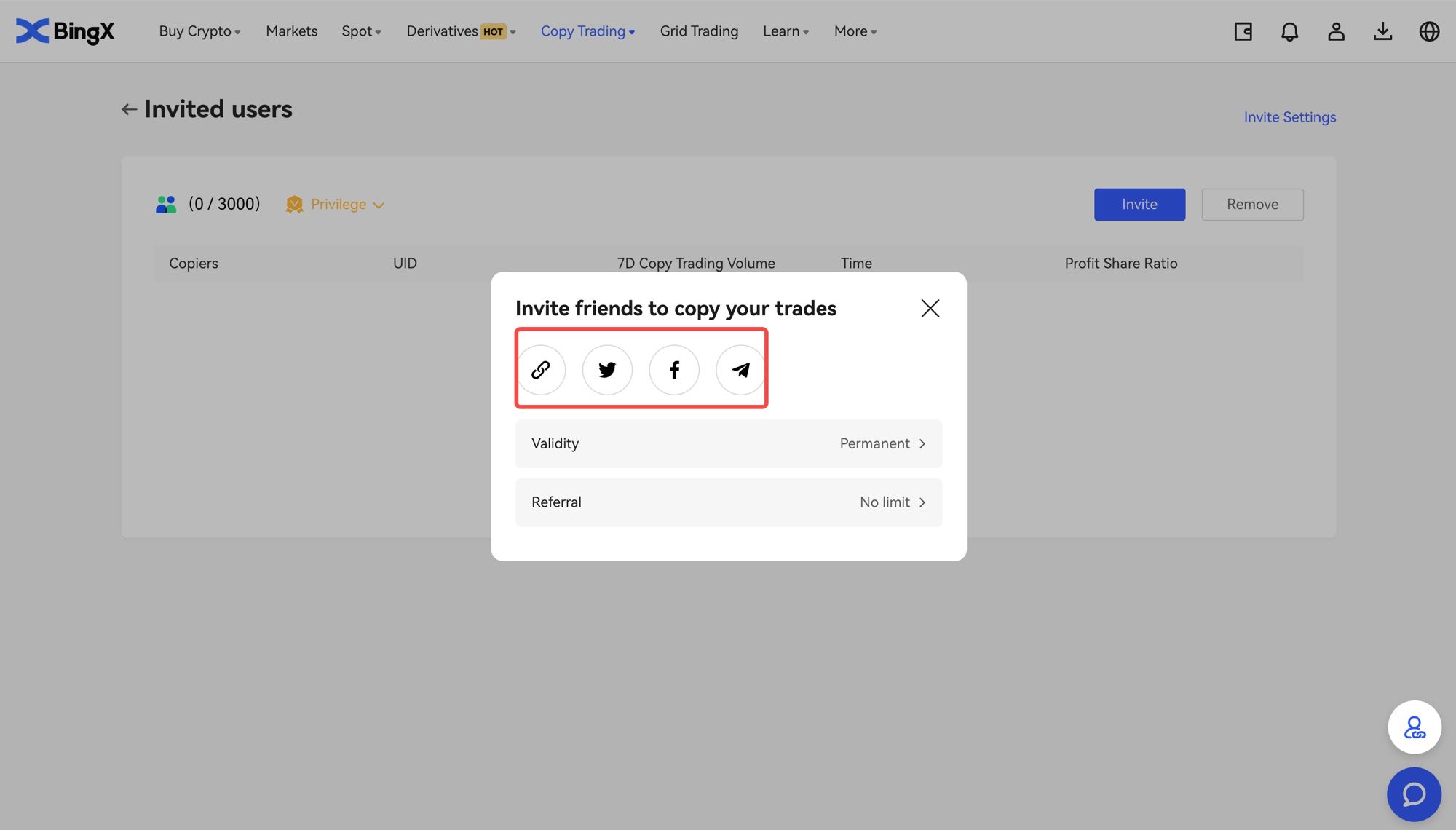
Task: Share invitation on Facebook
Action: click(x=674, y=370)
